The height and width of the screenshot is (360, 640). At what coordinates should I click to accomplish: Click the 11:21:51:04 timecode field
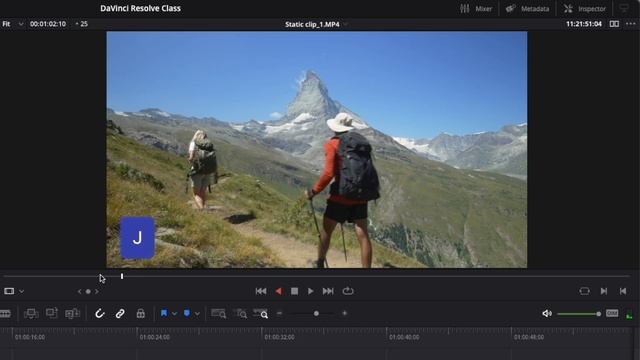tap(584, 24)
